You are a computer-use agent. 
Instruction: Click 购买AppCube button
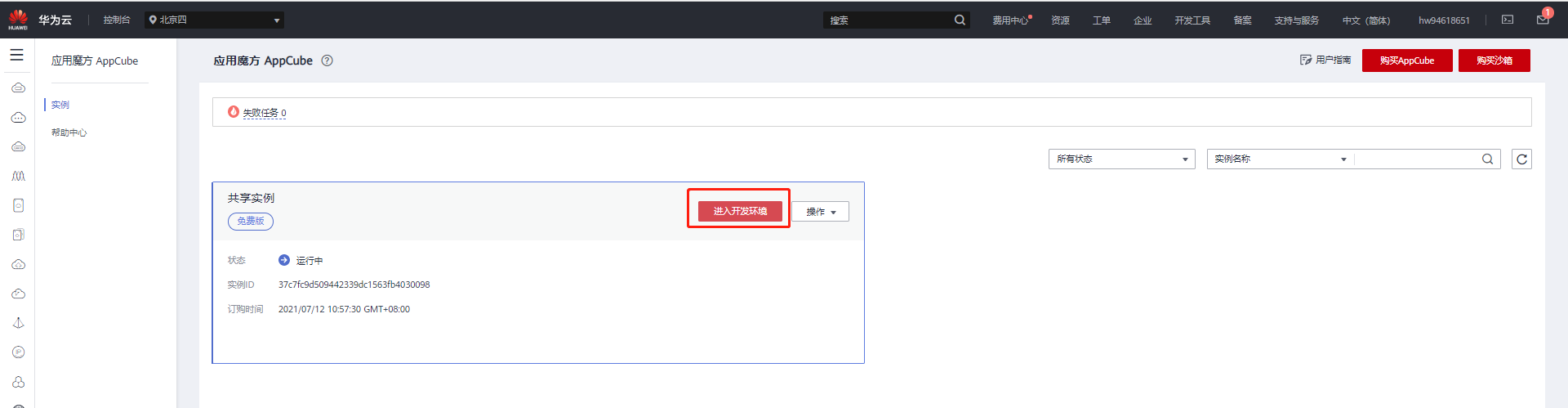click(x=1407, y=61)
